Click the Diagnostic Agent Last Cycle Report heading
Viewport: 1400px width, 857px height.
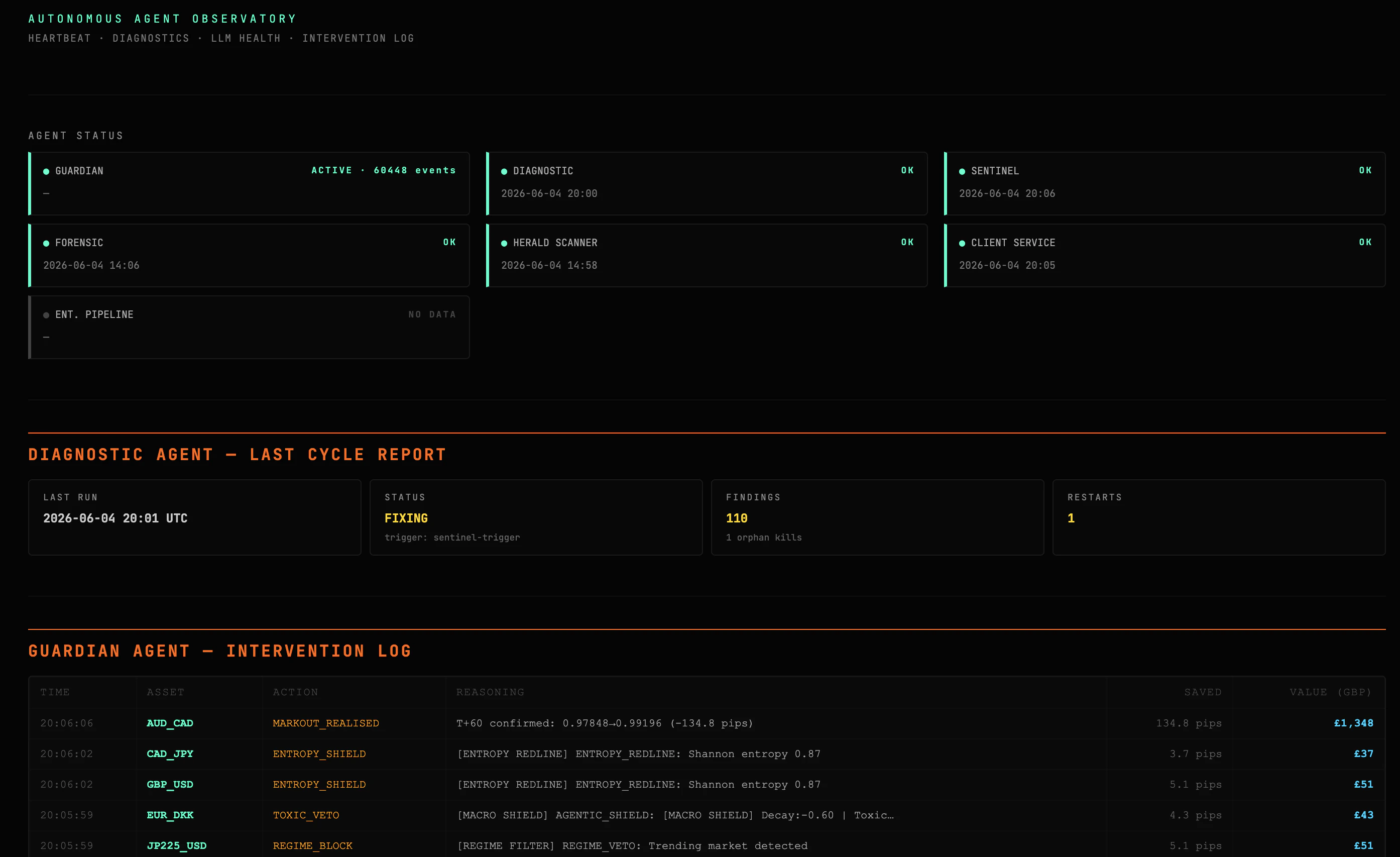(238, 455)
